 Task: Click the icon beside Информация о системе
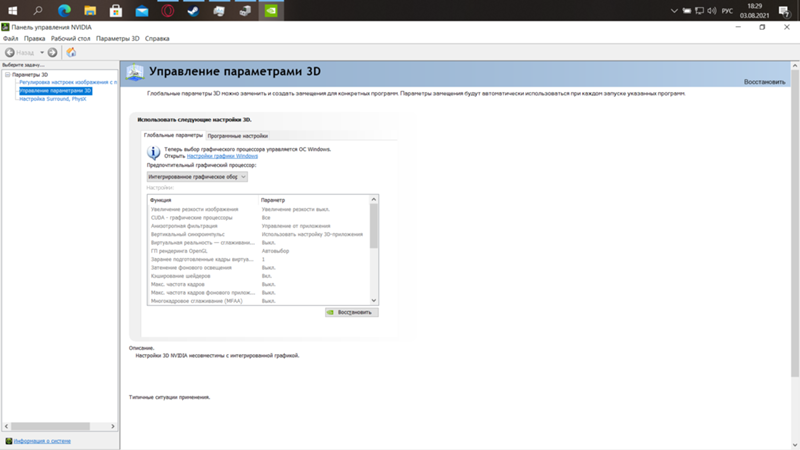pos(9,441)
